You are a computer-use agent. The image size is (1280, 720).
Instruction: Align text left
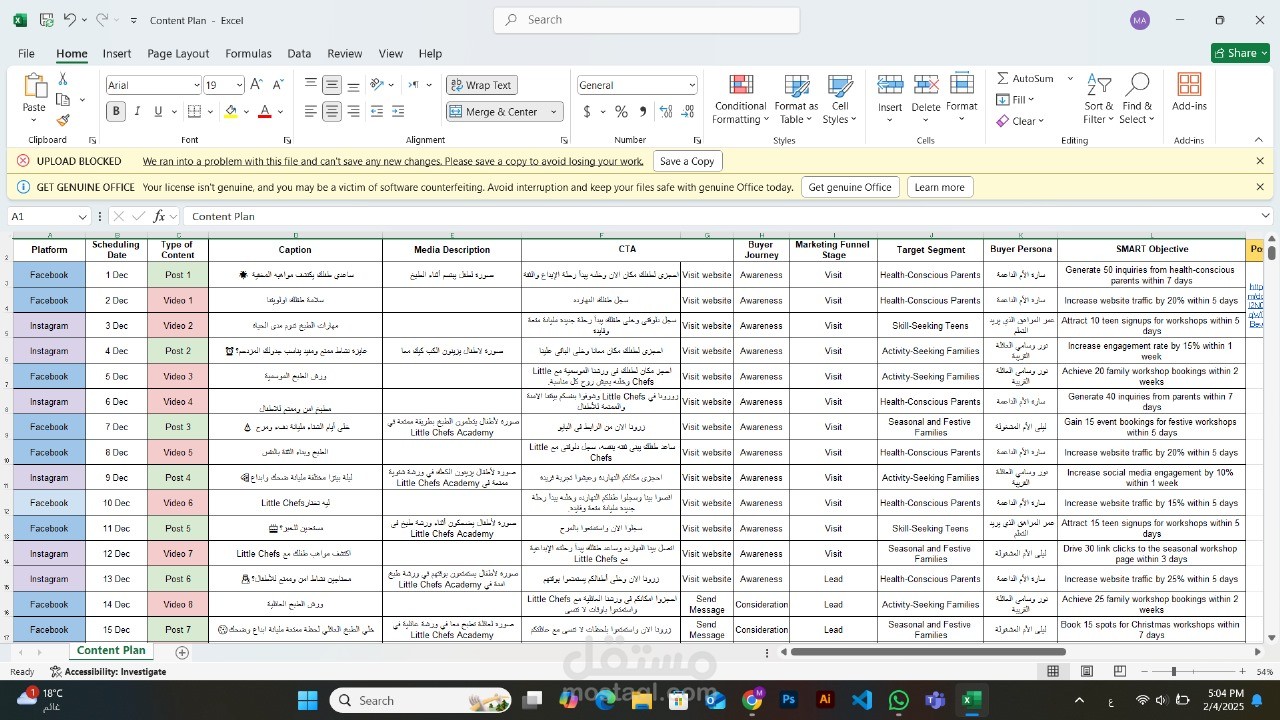point(311,111)
